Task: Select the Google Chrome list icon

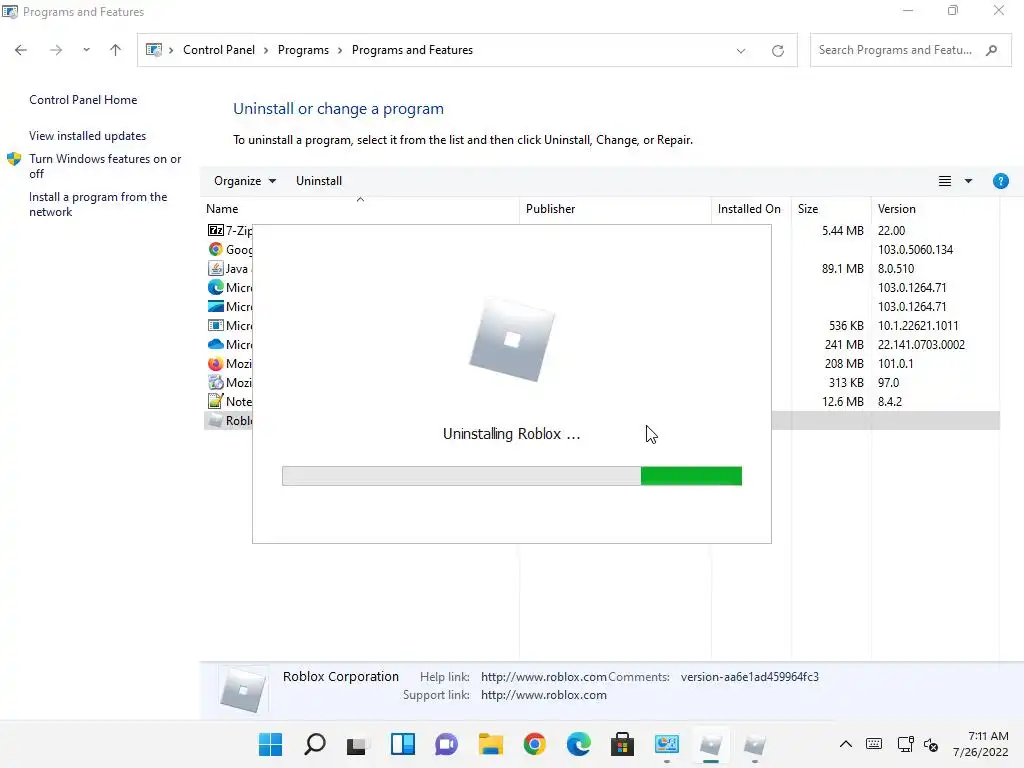Action: (x=216, y=249)
